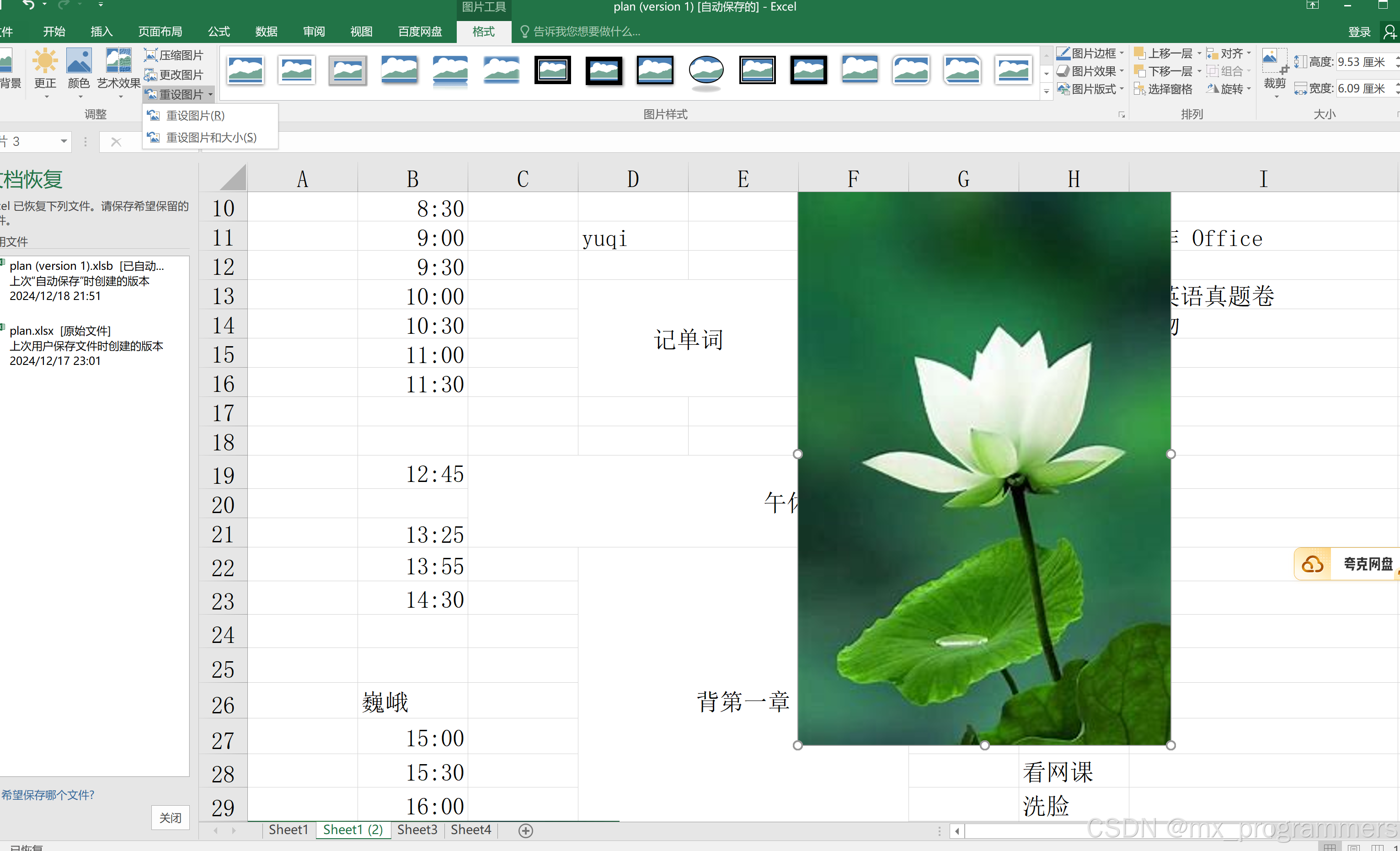The height and width of the screenshot is (851, 1400).
Task: Click Change Picture (更改图片)
Action: pyautogui.click(x=174, y=75)
